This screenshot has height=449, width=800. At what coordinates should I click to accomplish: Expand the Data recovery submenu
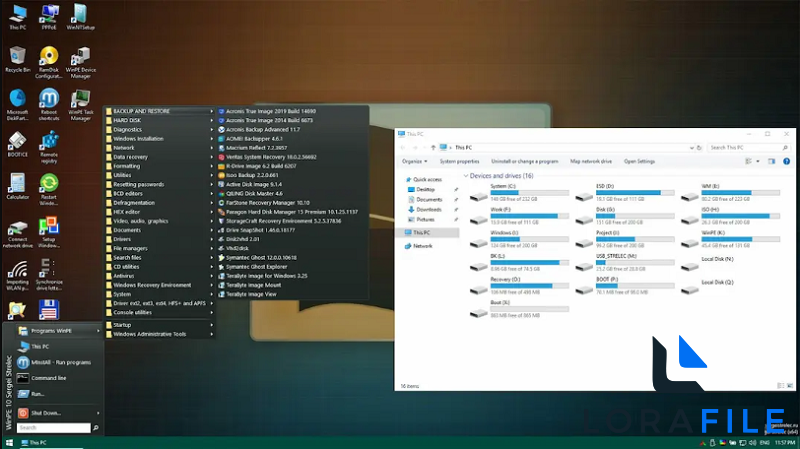coord(160,157)
